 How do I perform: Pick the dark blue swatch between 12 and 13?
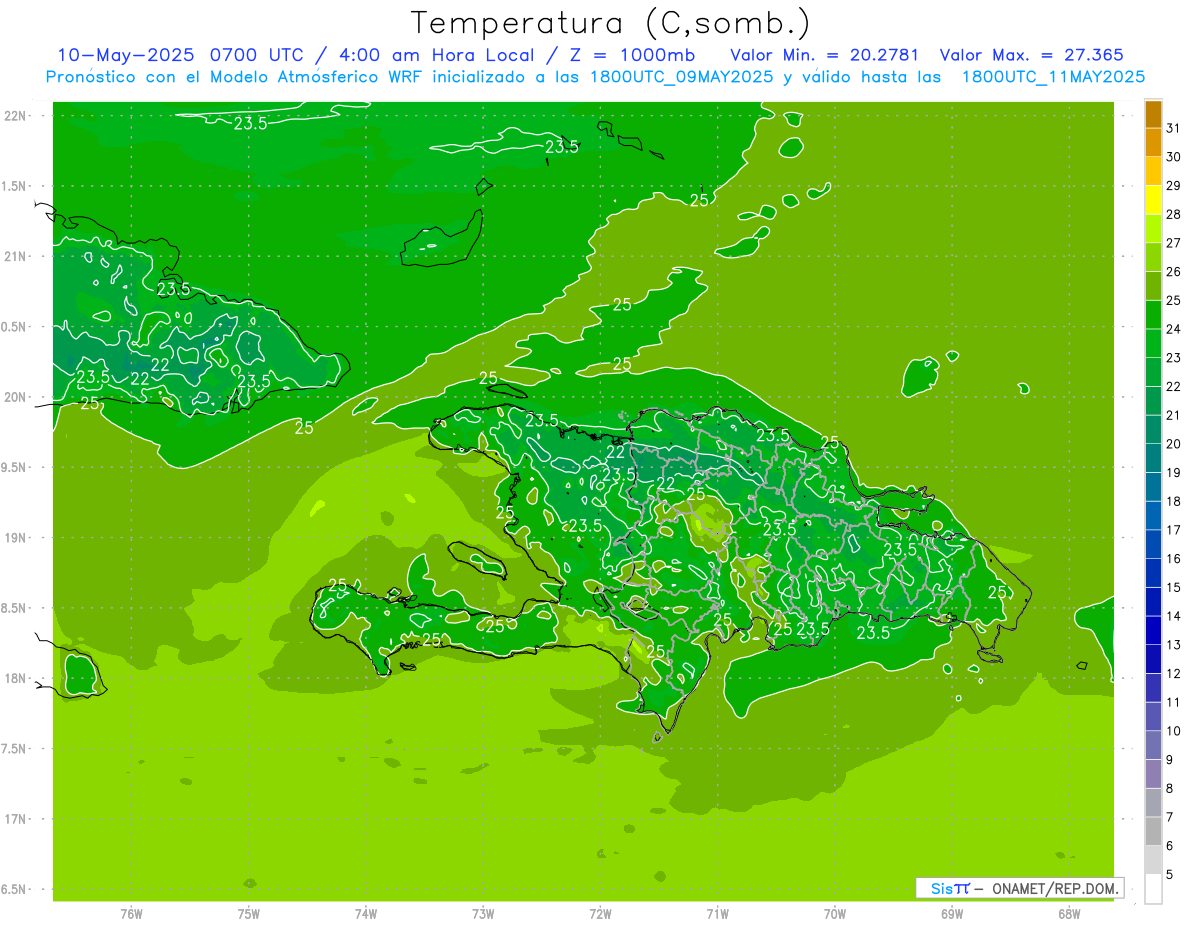tap(1153, 659)
